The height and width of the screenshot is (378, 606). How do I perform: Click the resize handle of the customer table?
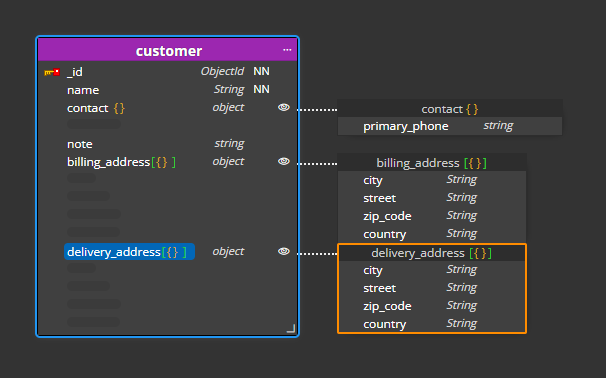(291, 329)
